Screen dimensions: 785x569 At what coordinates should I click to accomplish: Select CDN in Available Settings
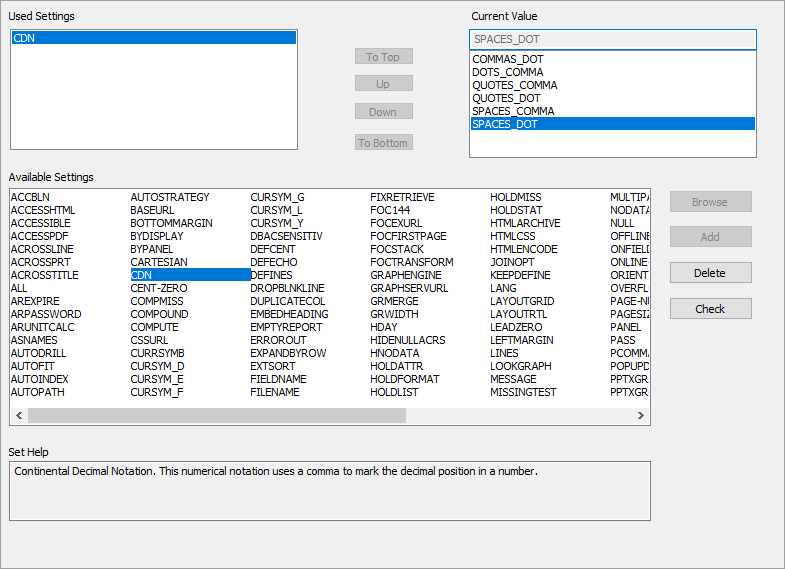pyautogui.click(x=190, y=275)
